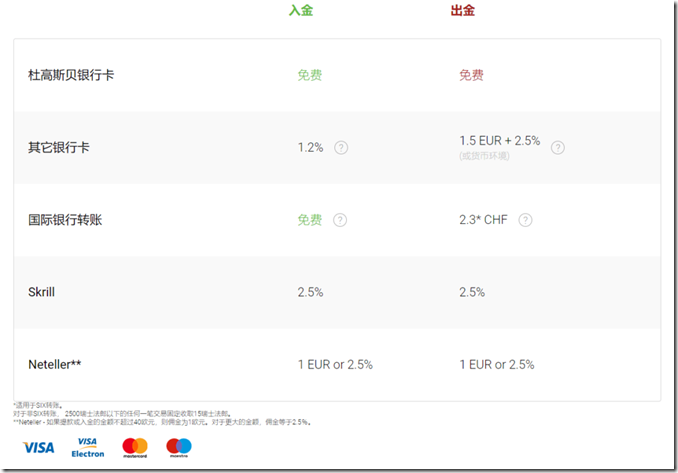Image resolution: width=678 pixels, height=473 pixels.
Task: Select the 入金 column header
Action: pos(301,12)
